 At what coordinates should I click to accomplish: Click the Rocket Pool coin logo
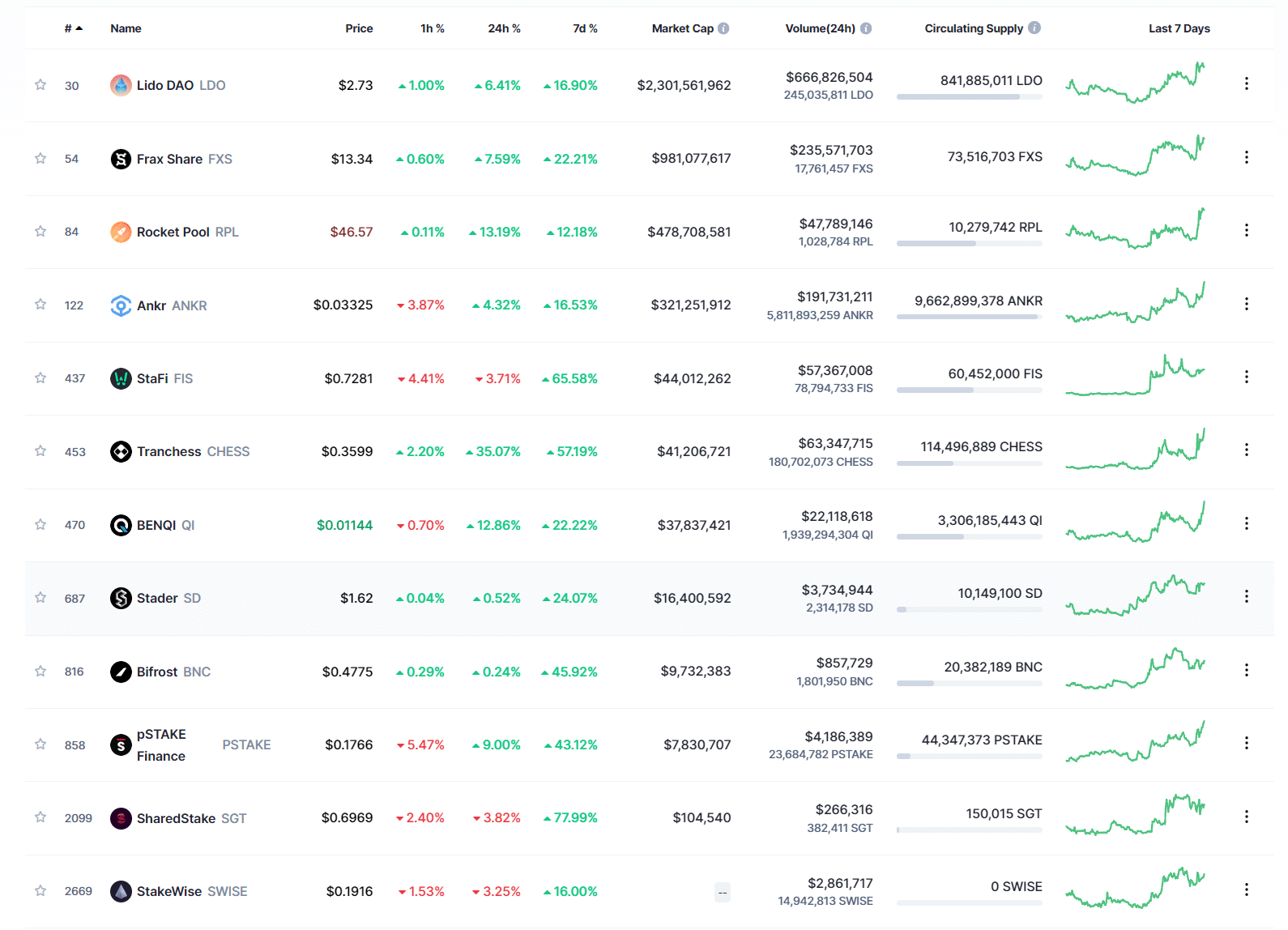pyautogui.click(x=121, y=232)
